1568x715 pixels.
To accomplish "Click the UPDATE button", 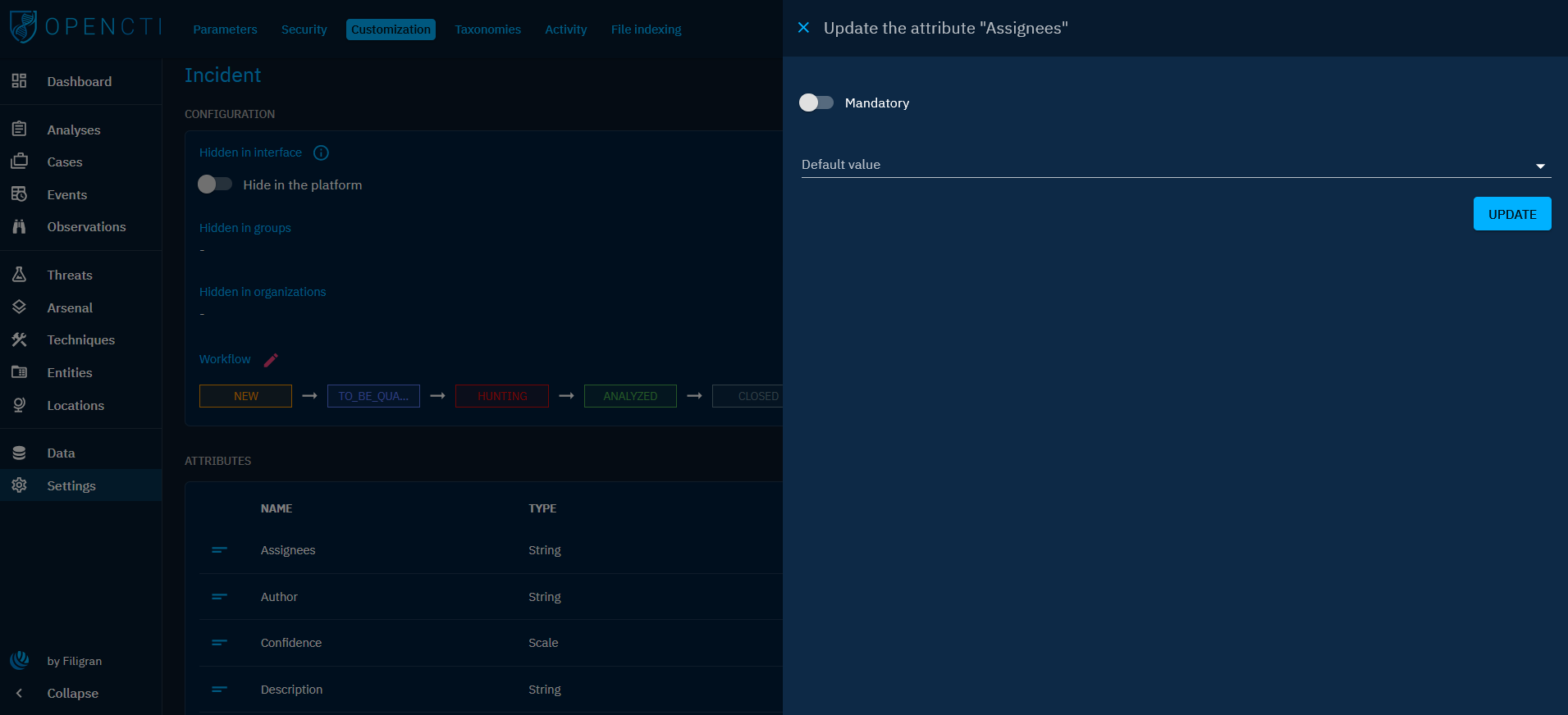I will click(1511, 214).
